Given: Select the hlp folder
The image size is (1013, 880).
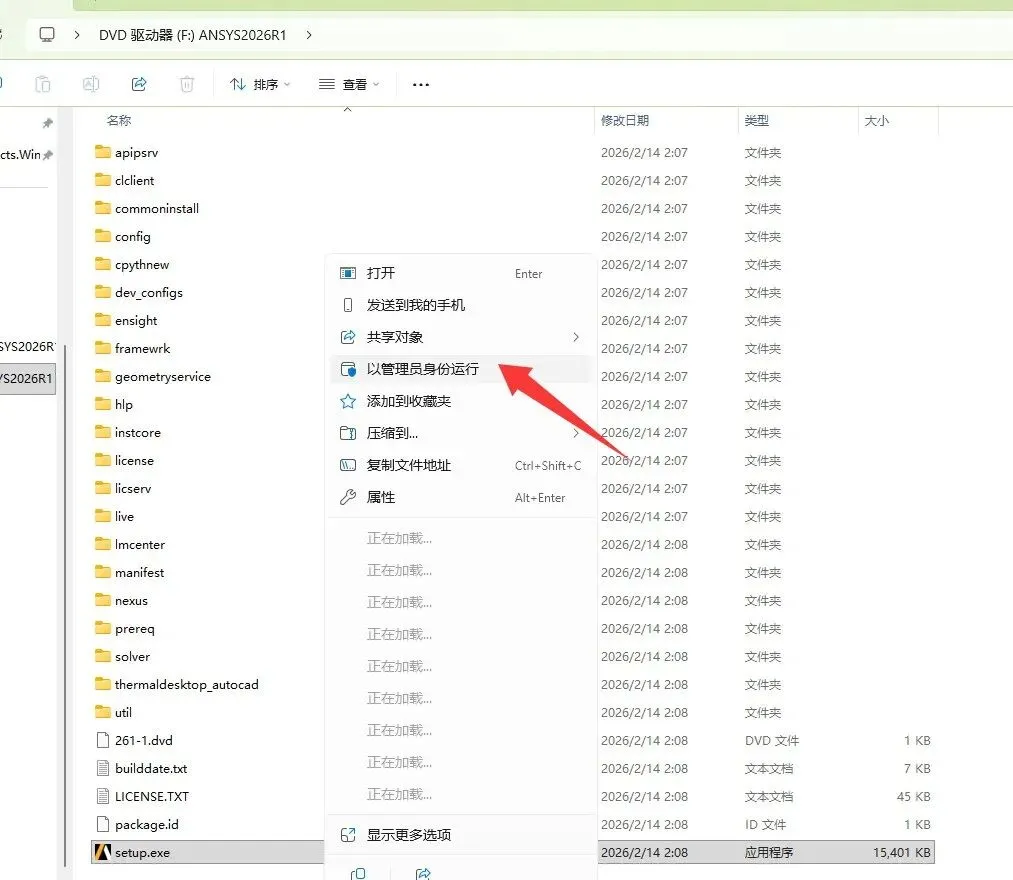Looking at the screenshot, I should (114, 404).
